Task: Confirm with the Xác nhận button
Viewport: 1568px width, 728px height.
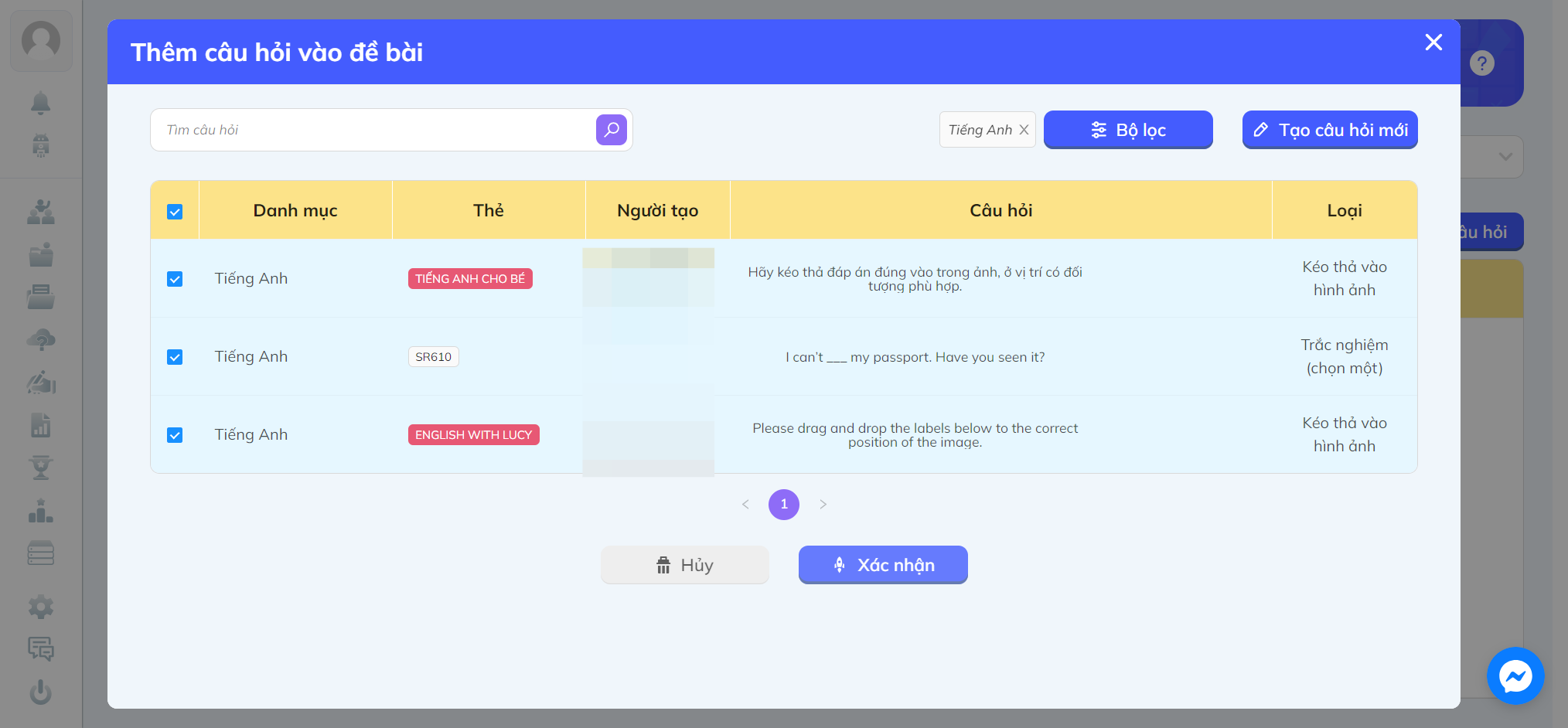Action: point(883,565)
